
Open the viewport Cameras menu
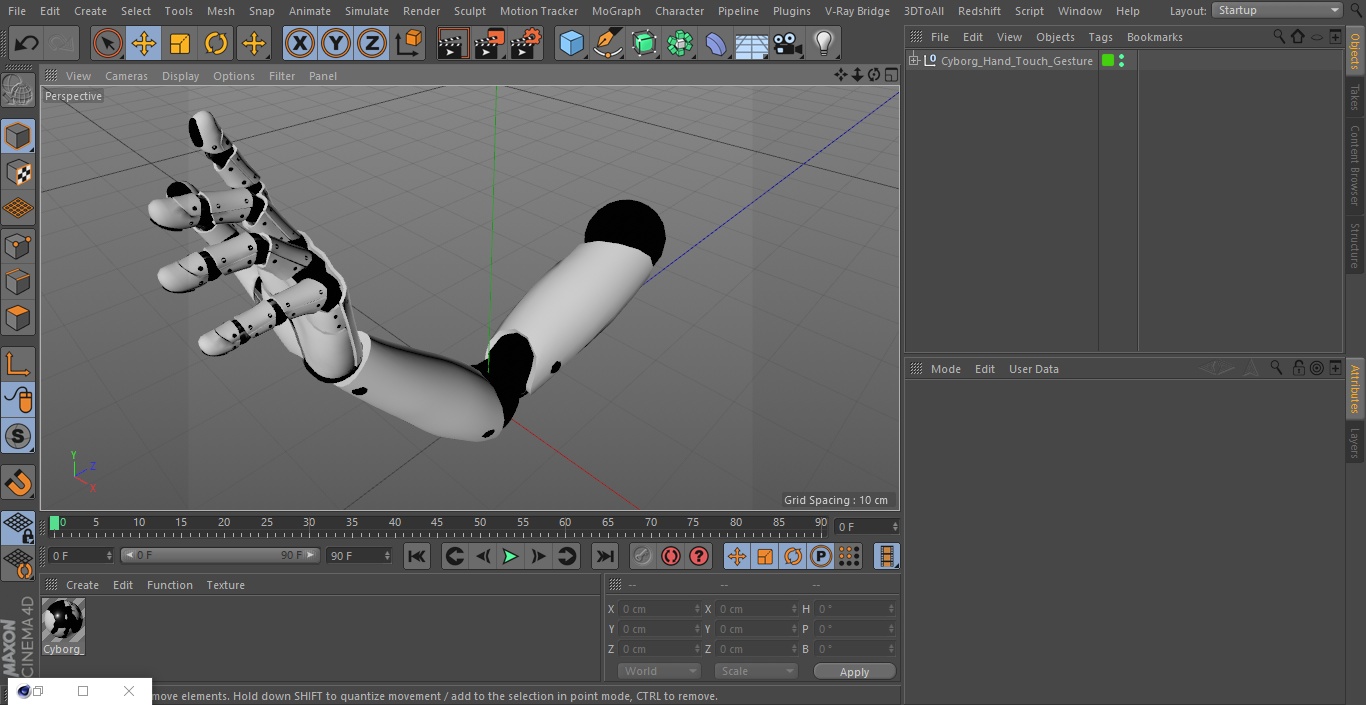(126, 76)
